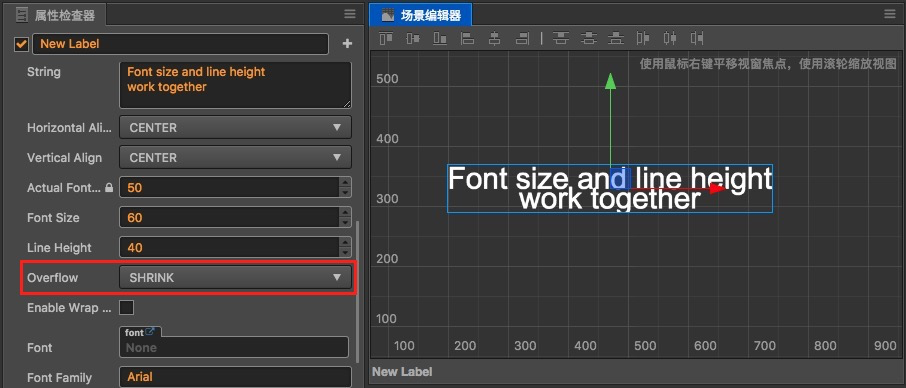
Task: Click the red X-axis gizmo arrow
Action: click(717, 188)
